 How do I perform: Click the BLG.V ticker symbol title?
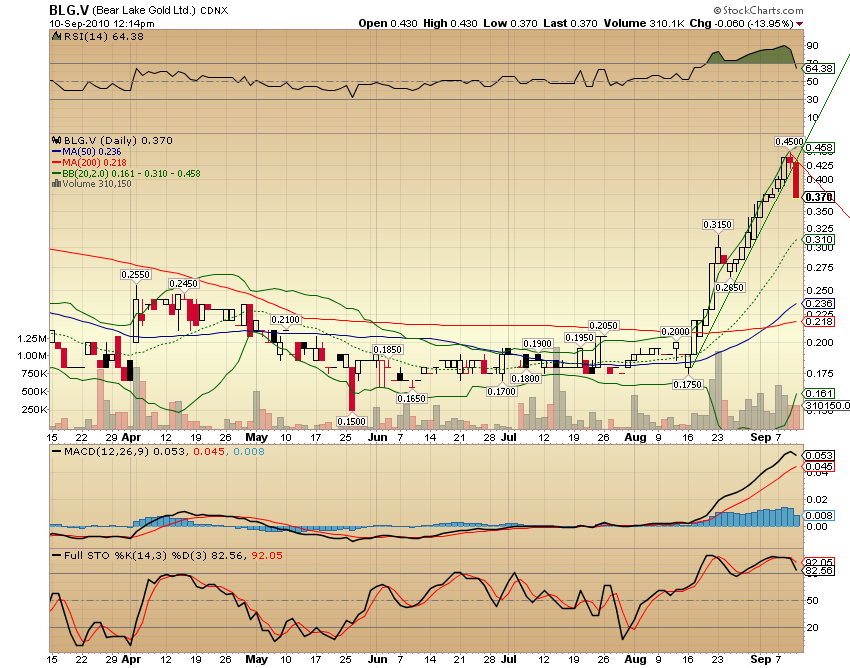pos(69,10)
